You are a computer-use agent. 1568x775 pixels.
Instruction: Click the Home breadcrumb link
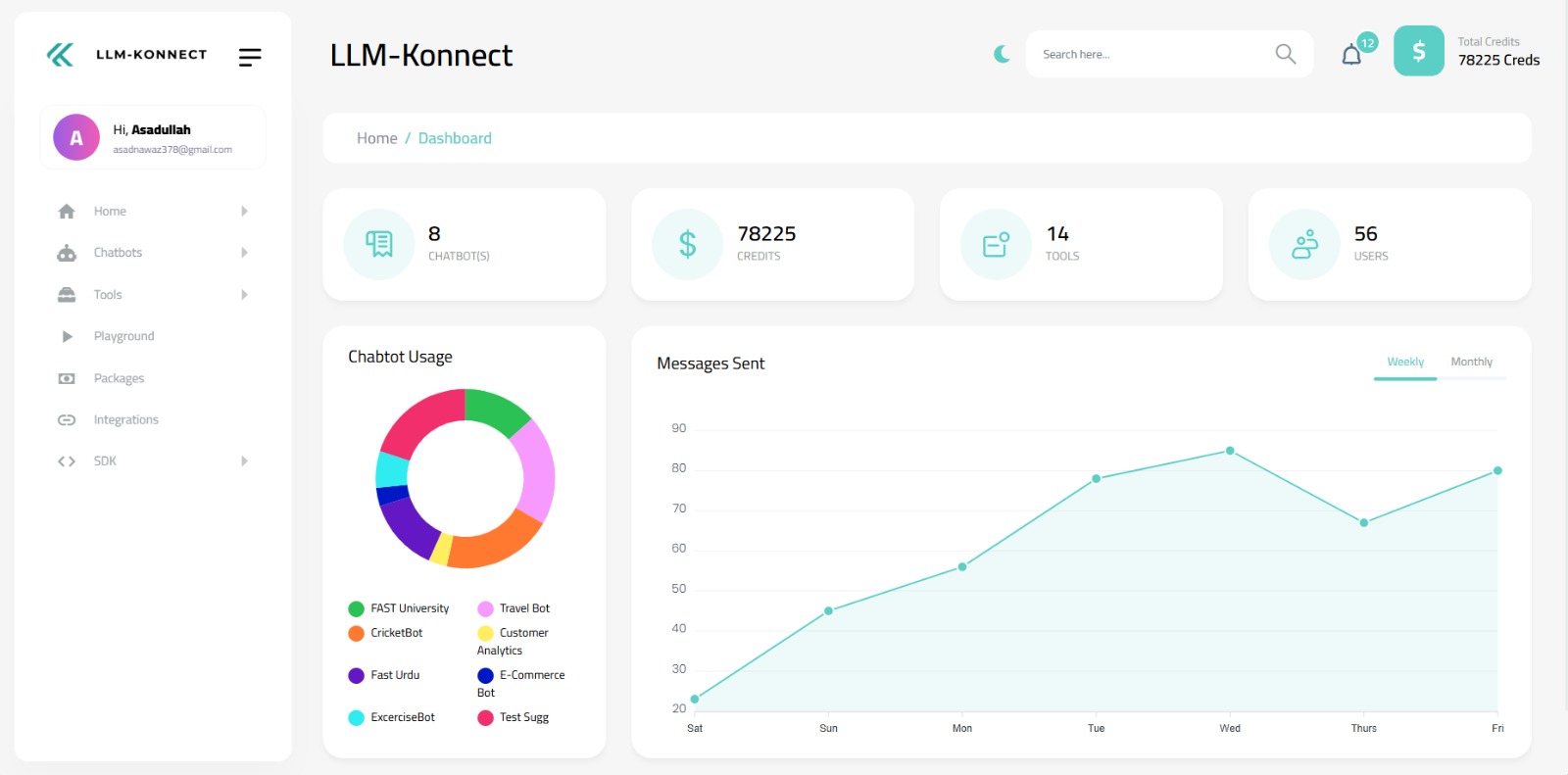376,138
